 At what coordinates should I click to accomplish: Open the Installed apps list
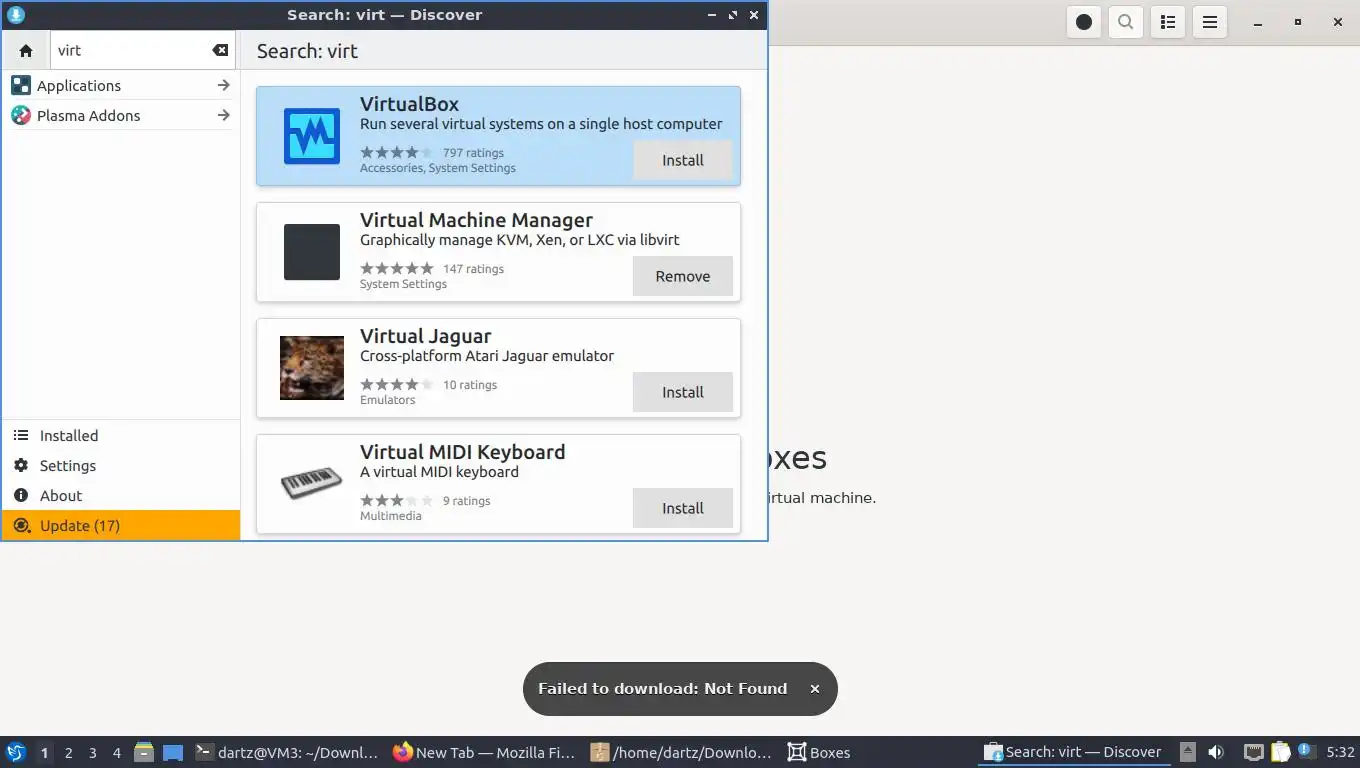coord(121,436)
